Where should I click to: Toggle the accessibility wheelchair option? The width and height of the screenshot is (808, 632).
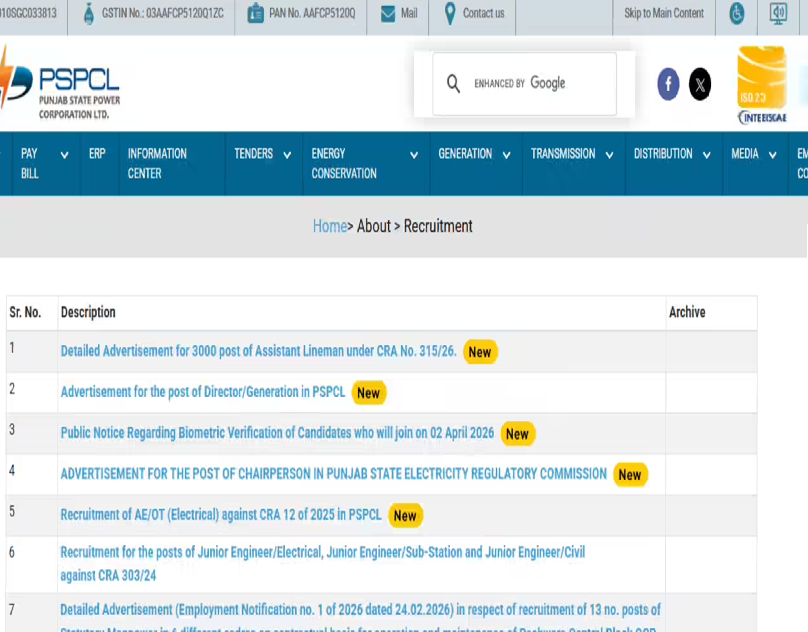click(737, 13)
